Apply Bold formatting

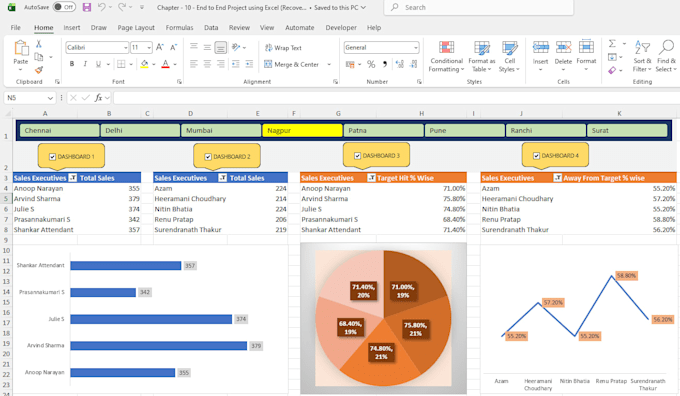(72, 64)
